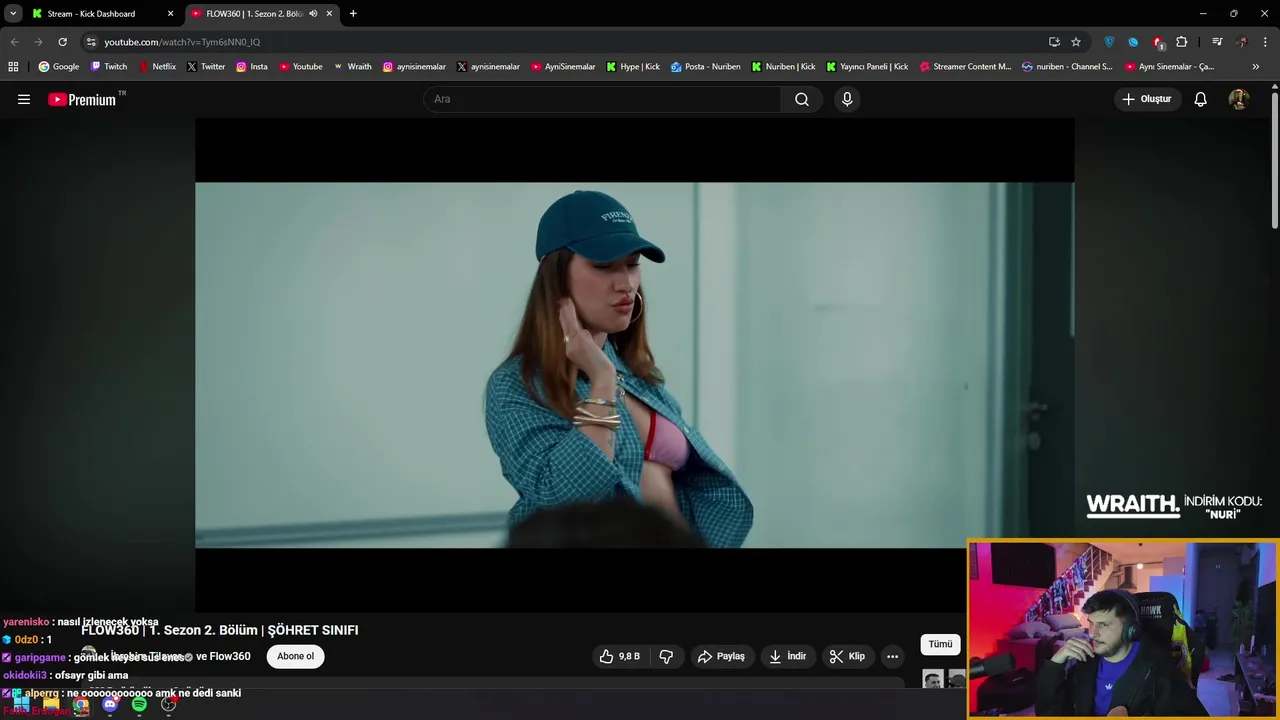The height and width of the screenshot is (720, 1280).
Task: Open Spotify from the taskbar
Action: (x=139, y=705)
